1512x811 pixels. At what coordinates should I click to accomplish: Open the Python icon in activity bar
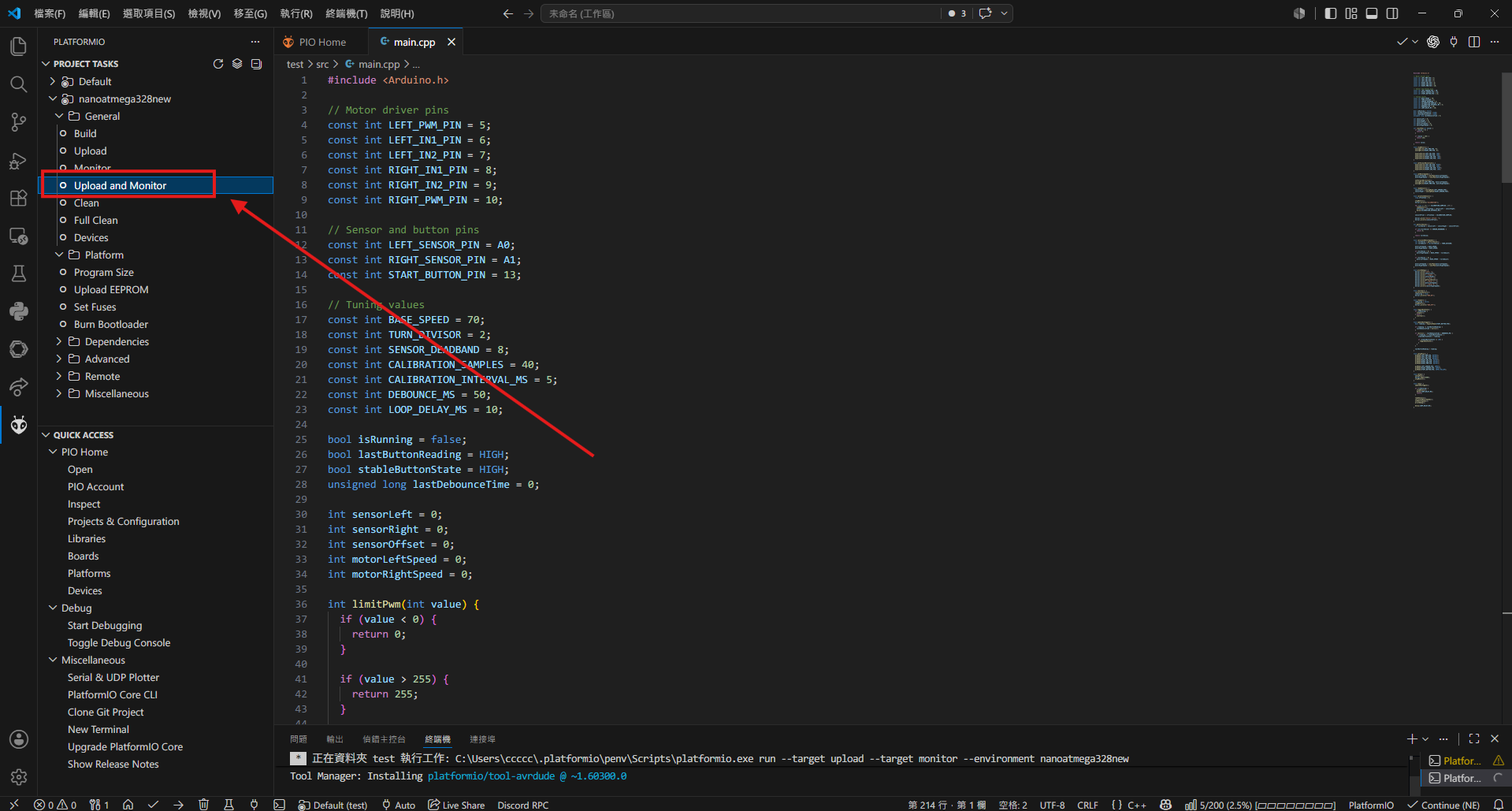click(x=18, y=311)
